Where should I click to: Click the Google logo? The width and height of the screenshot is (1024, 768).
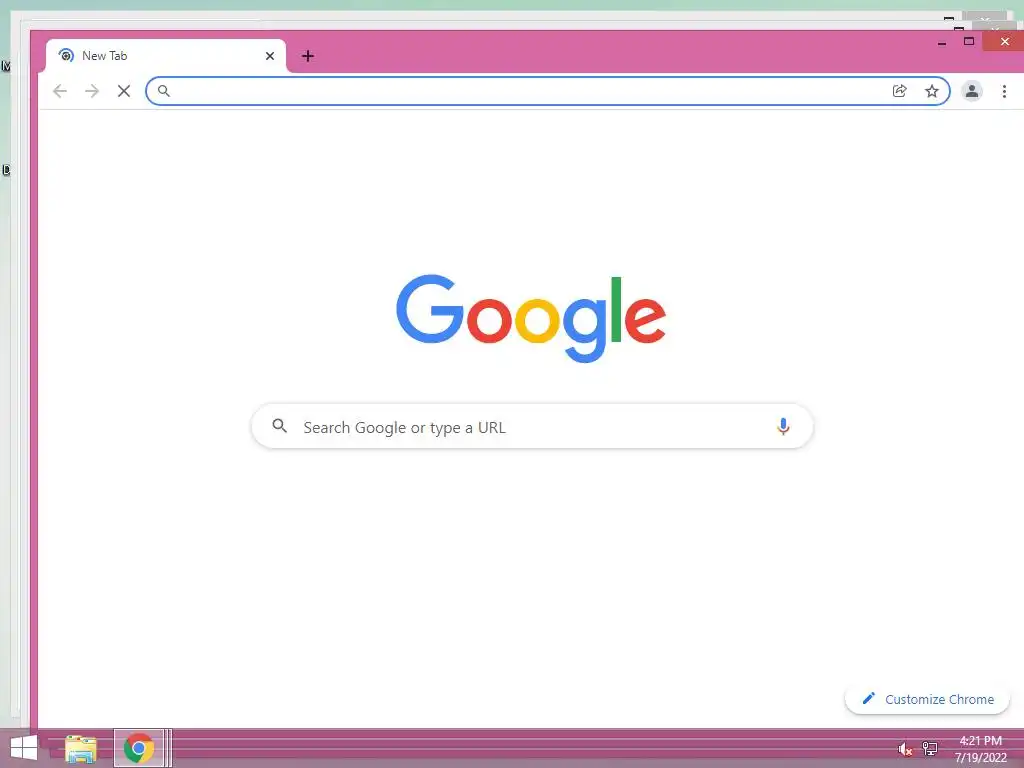[x=531, y=318]
